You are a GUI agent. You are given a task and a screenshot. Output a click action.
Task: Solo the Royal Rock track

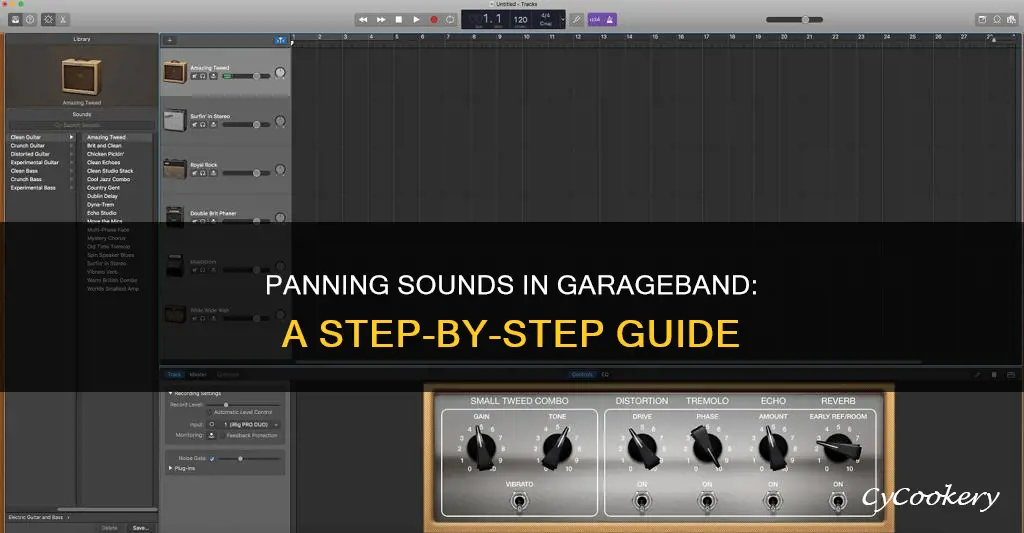pyautogui.click(x=203, y=173)
